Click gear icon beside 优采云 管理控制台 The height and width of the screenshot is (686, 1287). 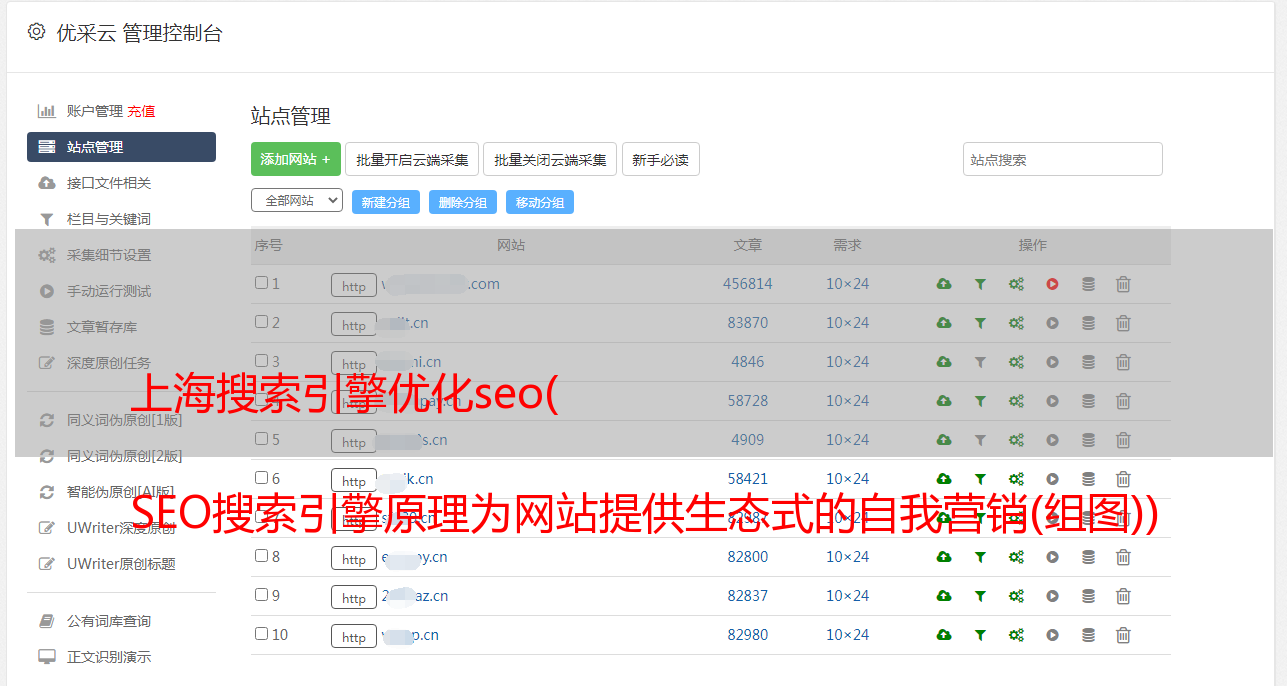(37, 32)
